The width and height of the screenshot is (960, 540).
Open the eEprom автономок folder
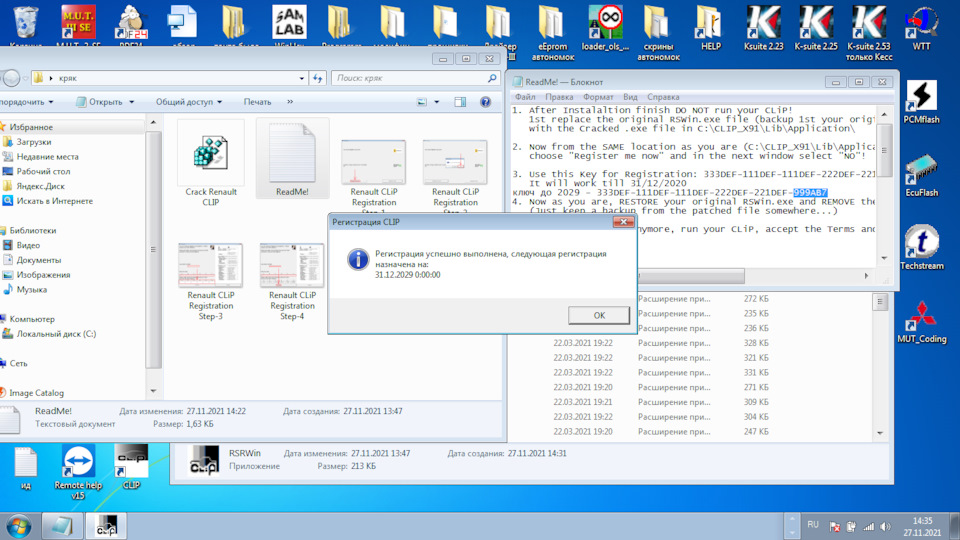point(553,33)
